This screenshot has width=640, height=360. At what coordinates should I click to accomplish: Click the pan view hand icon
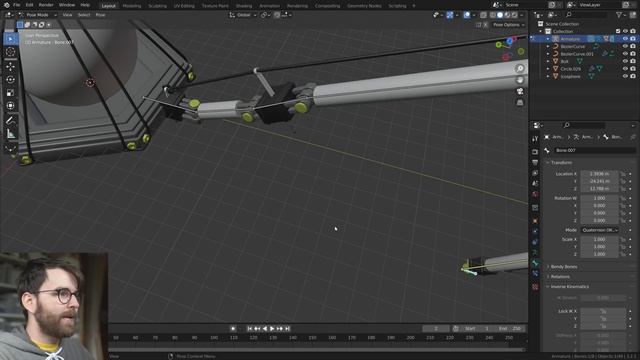[x=520, y=80]
